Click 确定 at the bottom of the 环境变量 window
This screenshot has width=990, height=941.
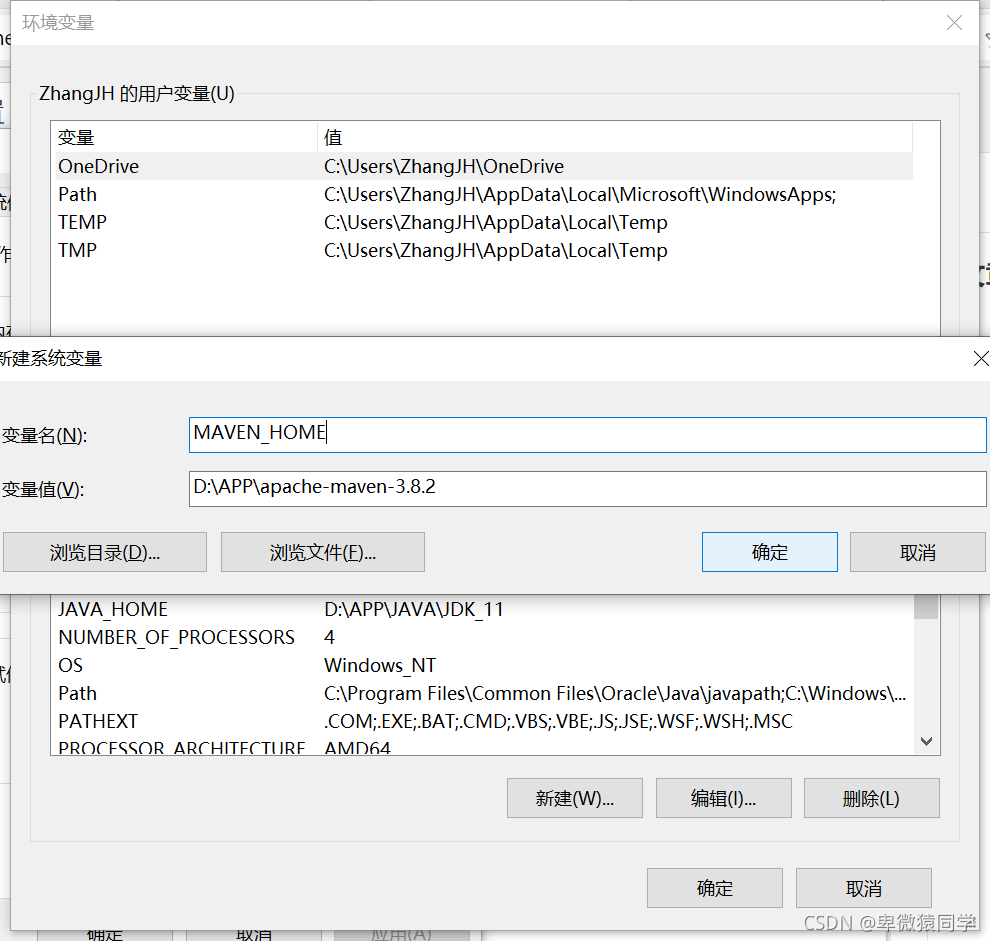[715, 888]
